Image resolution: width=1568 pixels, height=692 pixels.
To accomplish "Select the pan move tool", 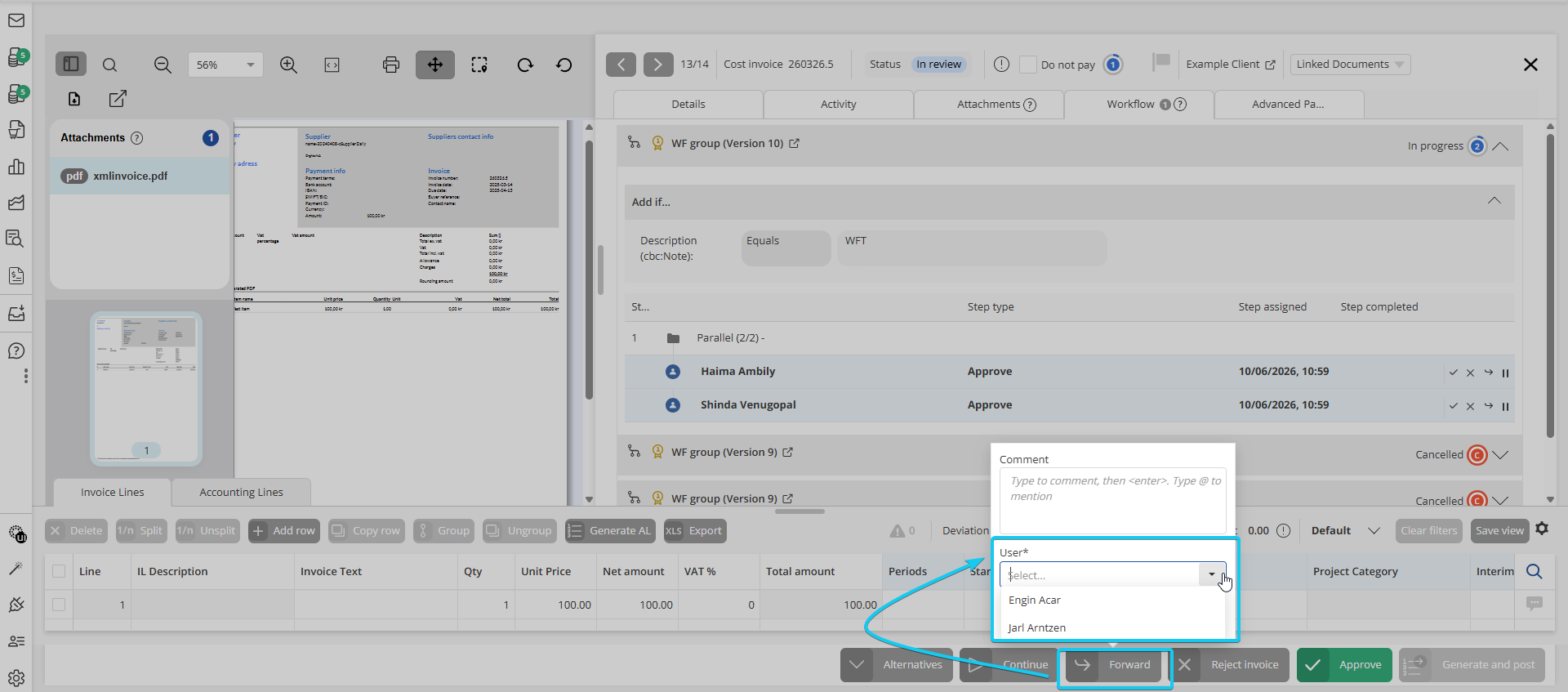I will 435,65.
